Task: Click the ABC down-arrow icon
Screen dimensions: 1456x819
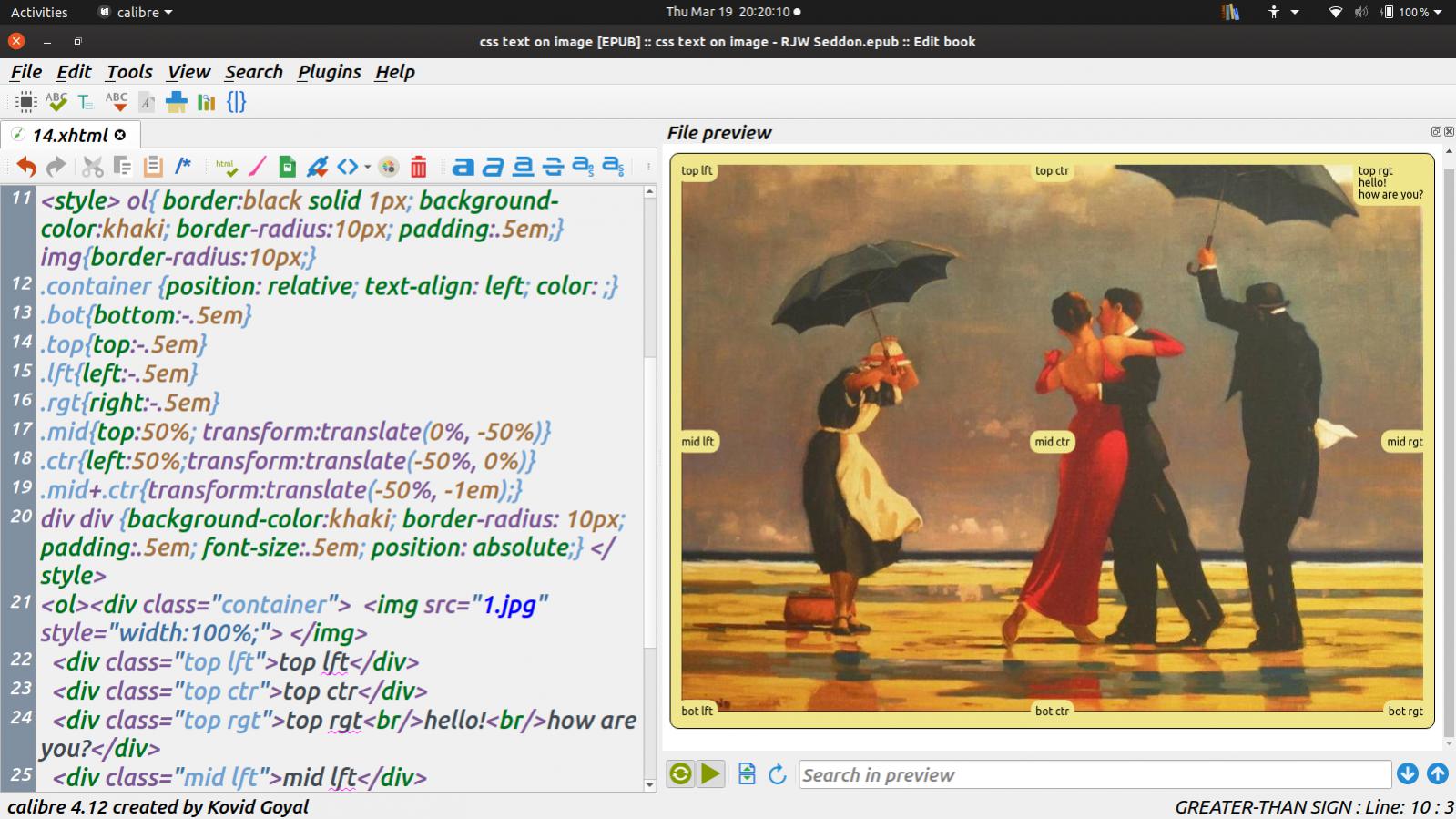Action: (117, 102)
